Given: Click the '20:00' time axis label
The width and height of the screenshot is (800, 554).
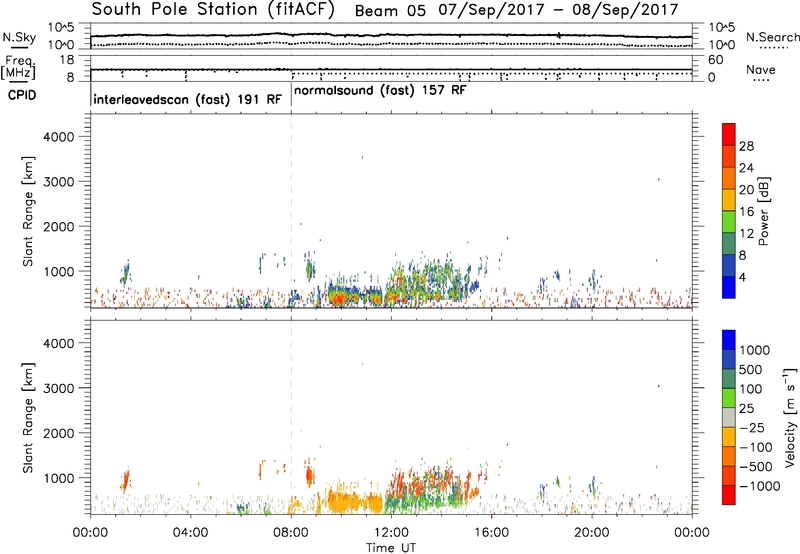Looking at the screenshot, I should click(592, 533).
